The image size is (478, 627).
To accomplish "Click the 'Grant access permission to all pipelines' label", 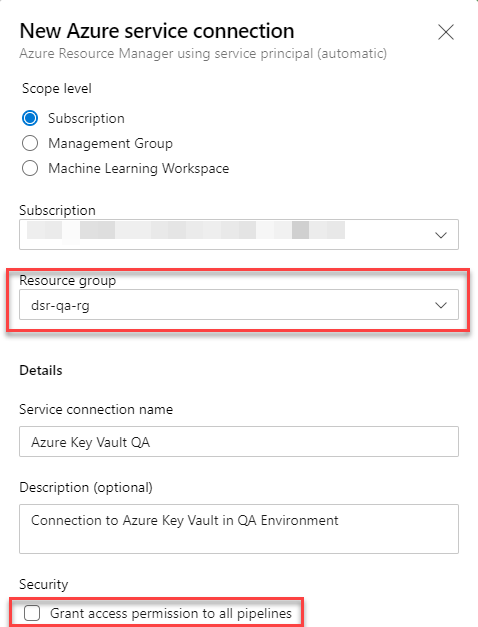I will coord(171,613).
